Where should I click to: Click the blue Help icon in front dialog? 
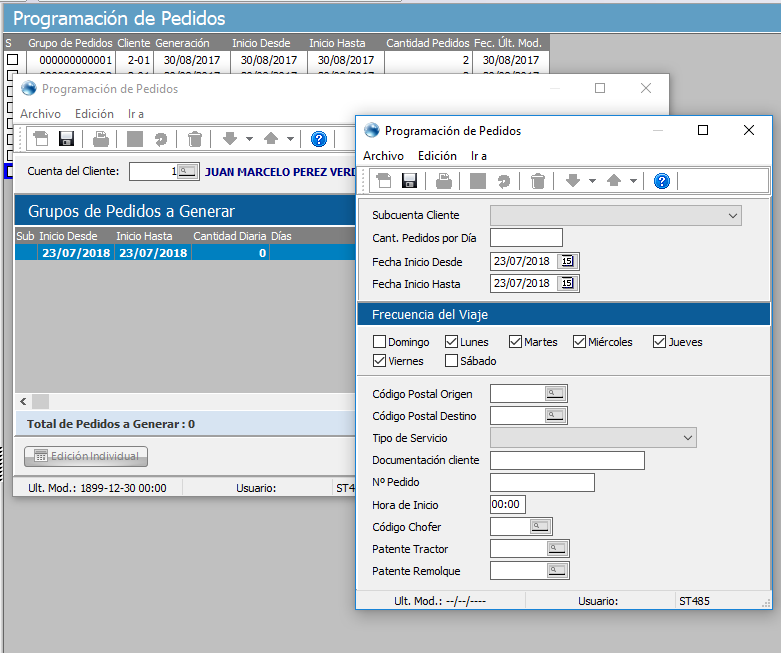coord(661,181)
